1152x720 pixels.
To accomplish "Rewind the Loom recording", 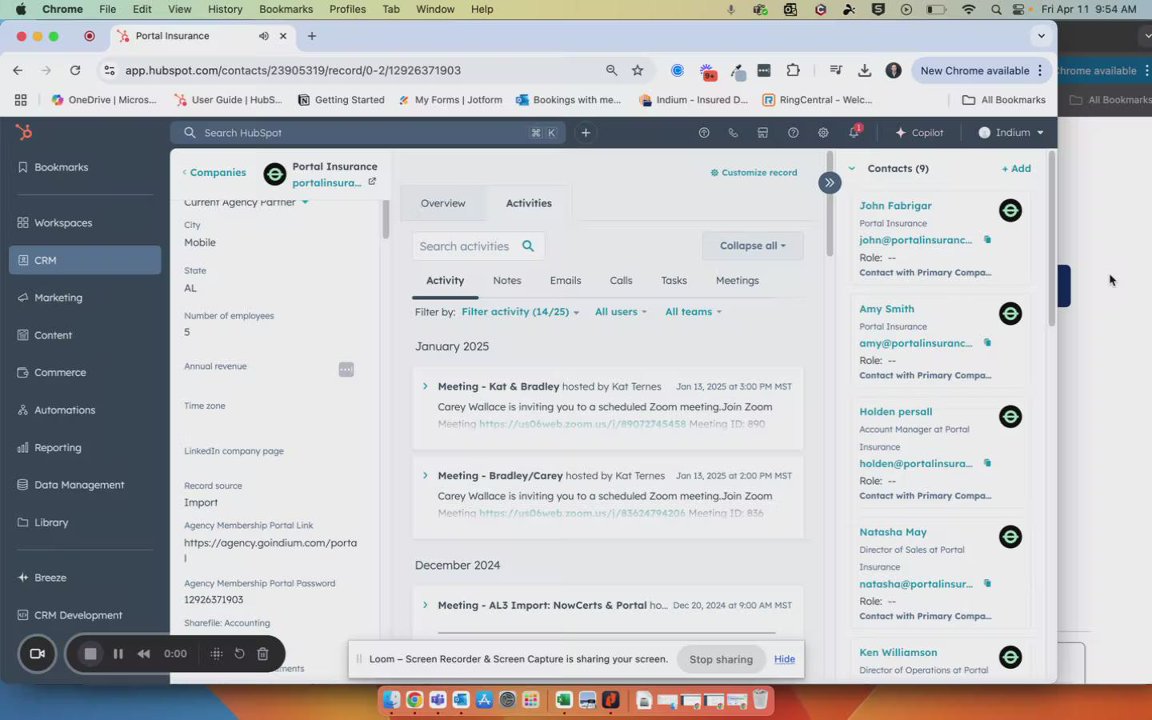I will (144, 654).
